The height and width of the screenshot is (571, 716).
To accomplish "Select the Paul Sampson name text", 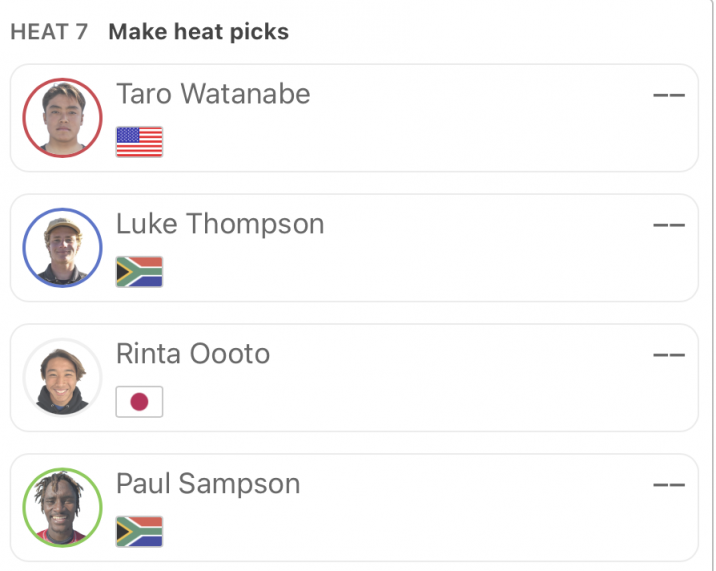I will 208,484.
